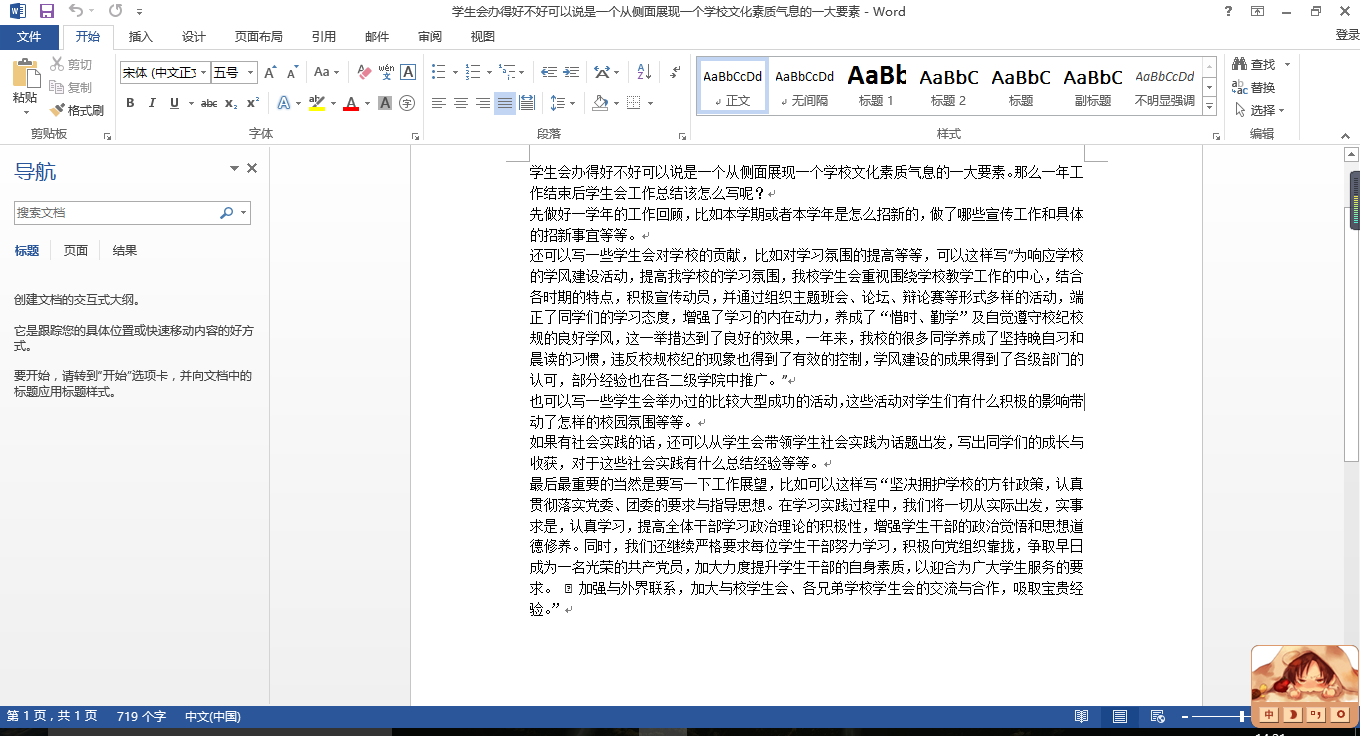This screenshot has width=1360, height=736.
Task: Click the Character Shading icon
Action: [385, 103]
